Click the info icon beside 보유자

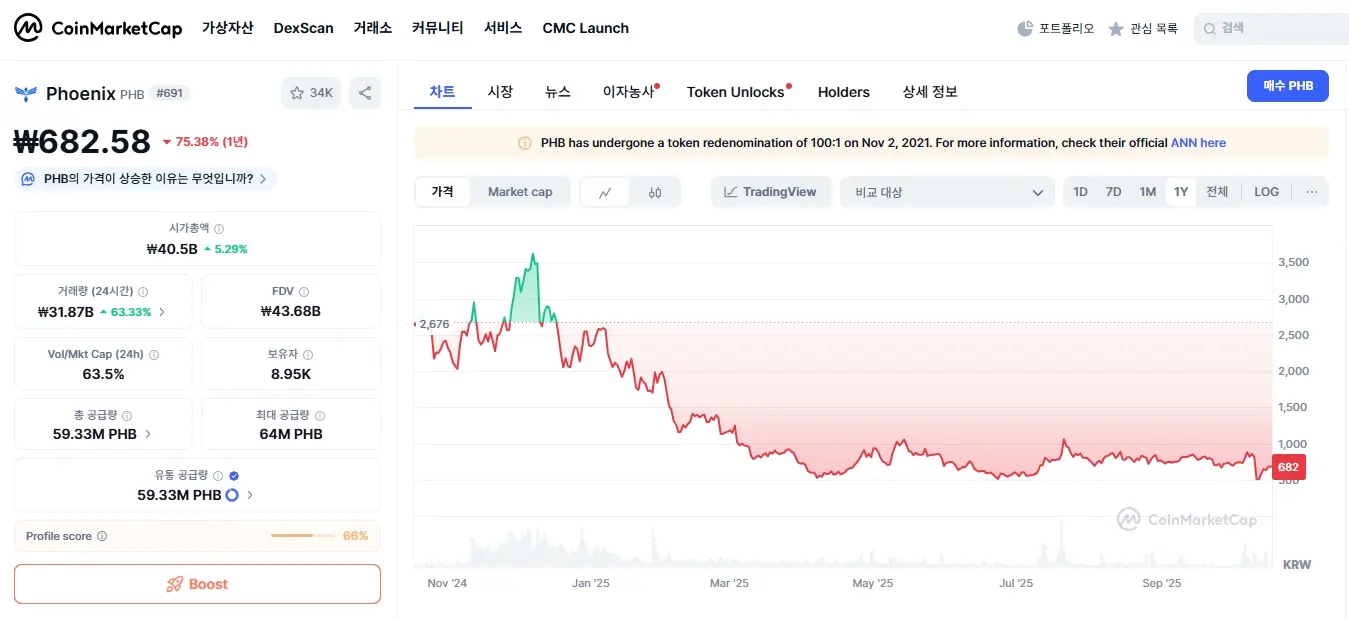[308, 355]
